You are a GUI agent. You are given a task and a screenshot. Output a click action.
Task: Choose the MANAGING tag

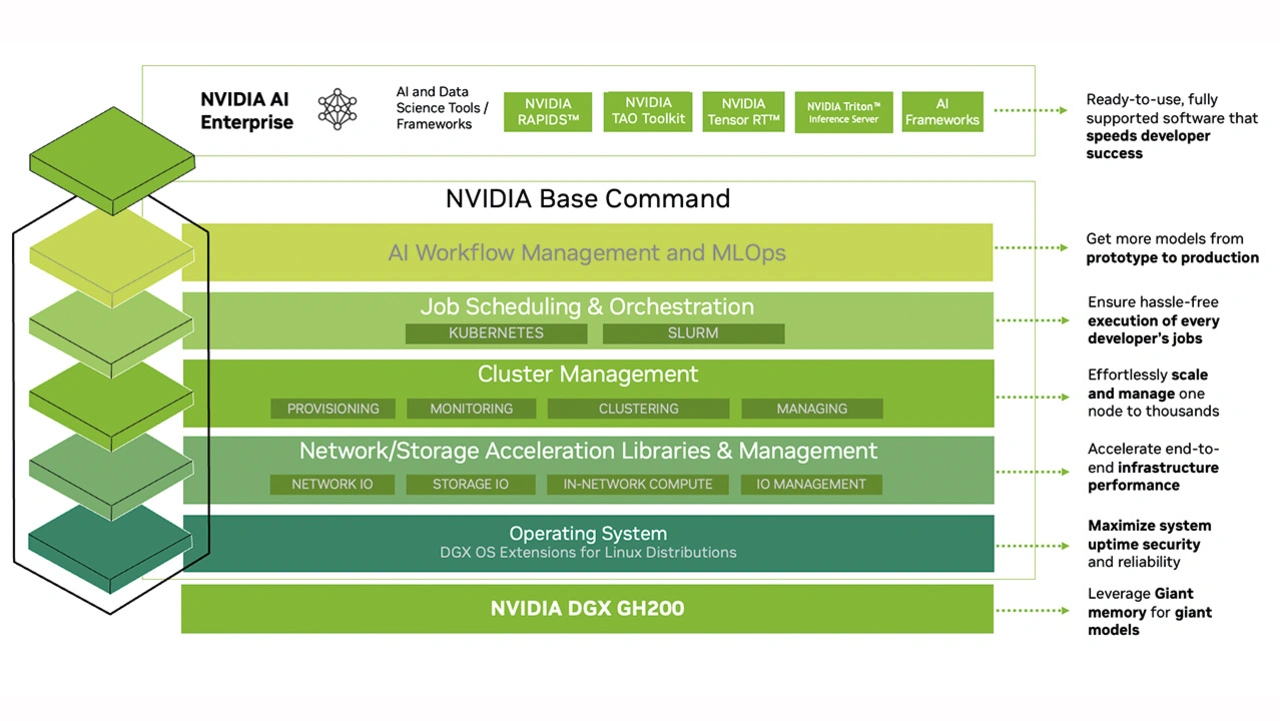(x=811, y=409)
